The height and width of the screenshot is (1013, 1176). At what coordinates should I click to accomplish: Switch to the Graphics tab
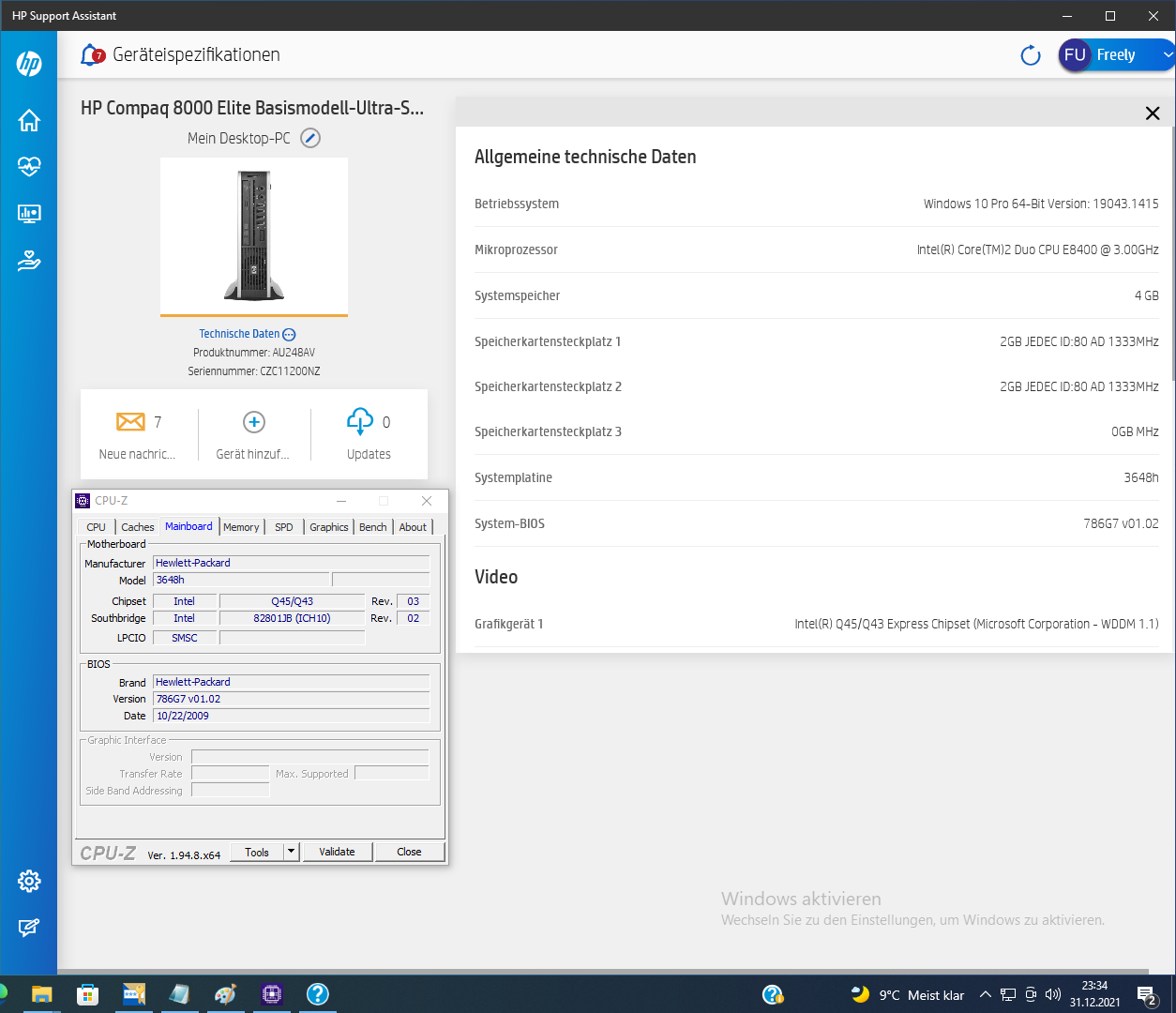329,527
